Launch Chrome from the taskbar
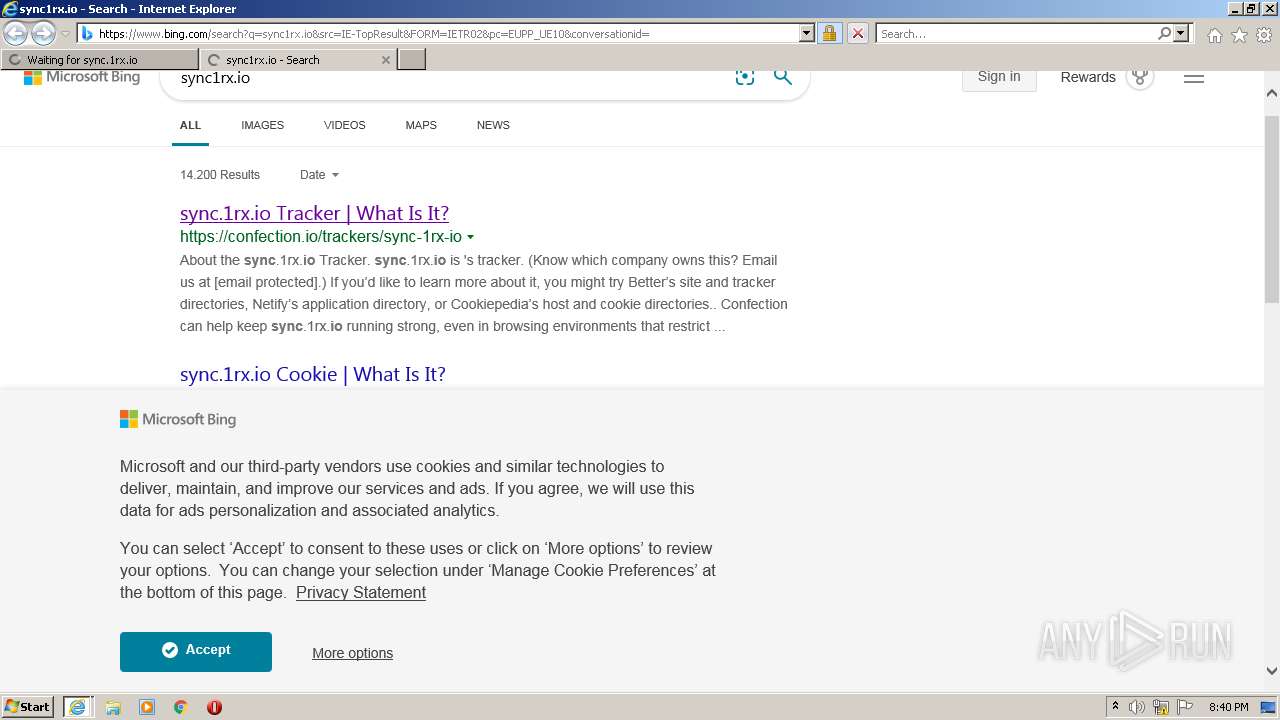This screenshot has height=720, width=1280. click(x=180, y=707)
